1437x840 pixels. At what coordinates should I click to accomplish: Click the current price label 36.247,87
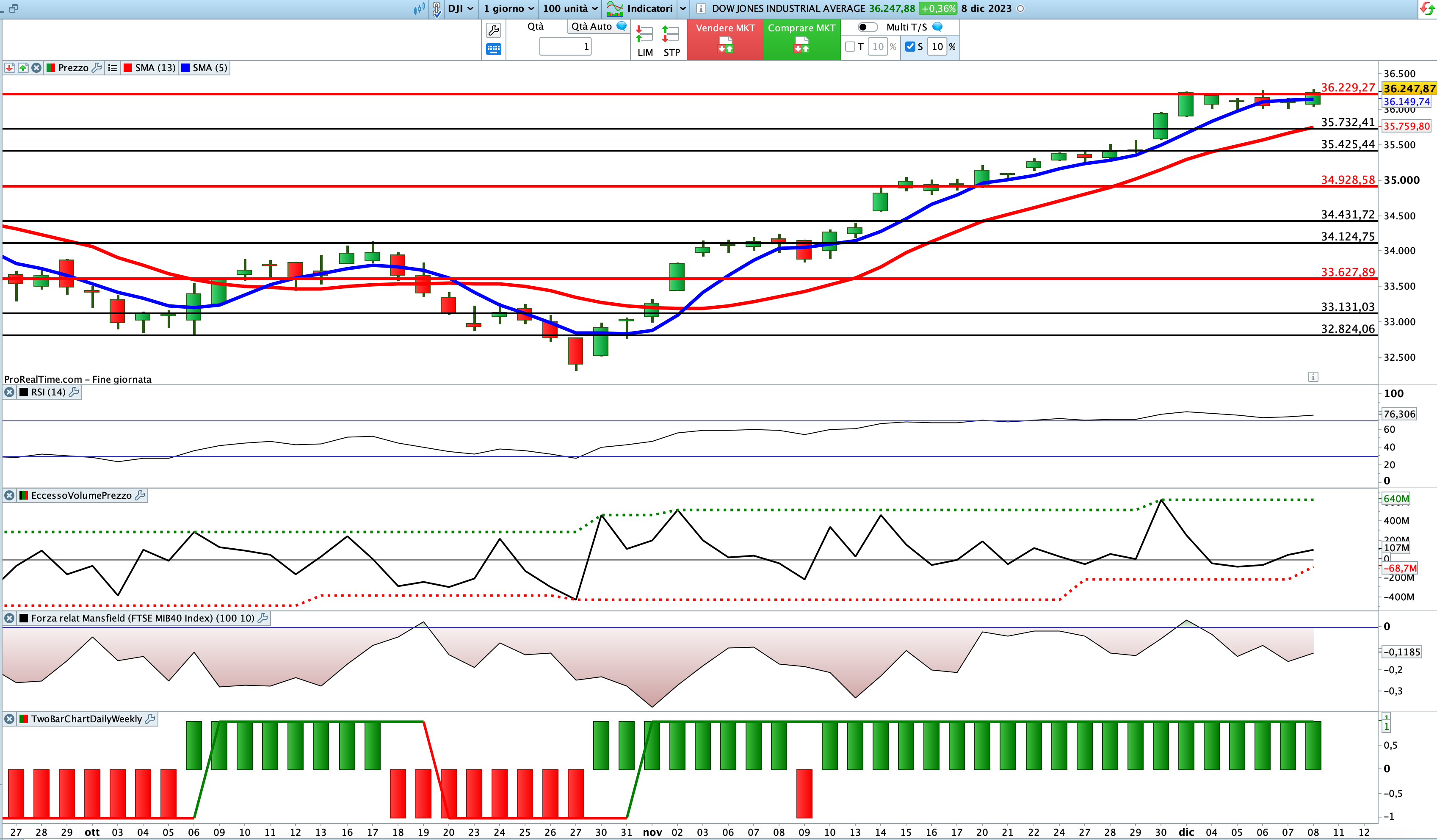tap(1409, 88)
